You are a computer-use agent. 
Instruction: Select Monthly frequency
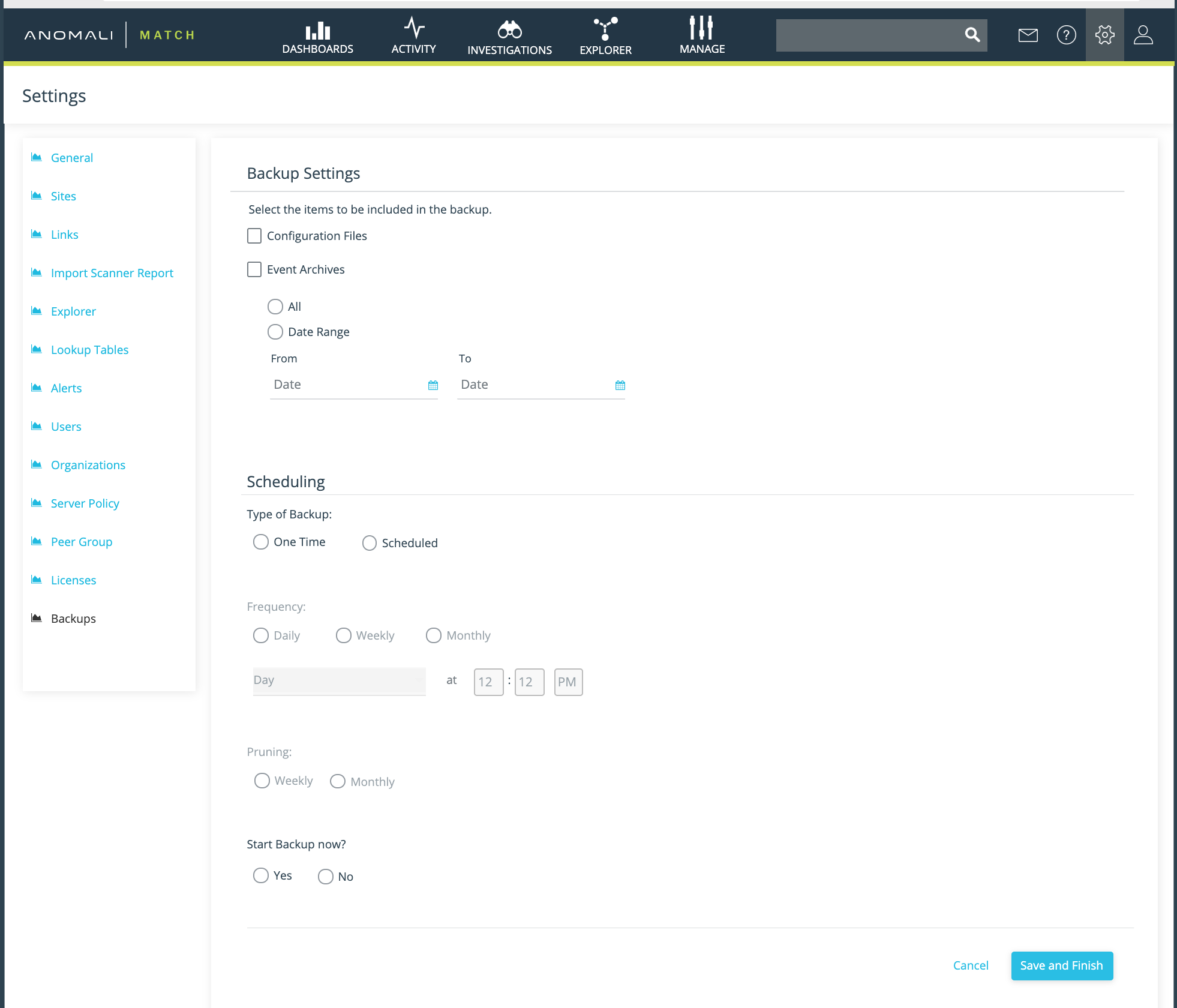tap(434, 635)
